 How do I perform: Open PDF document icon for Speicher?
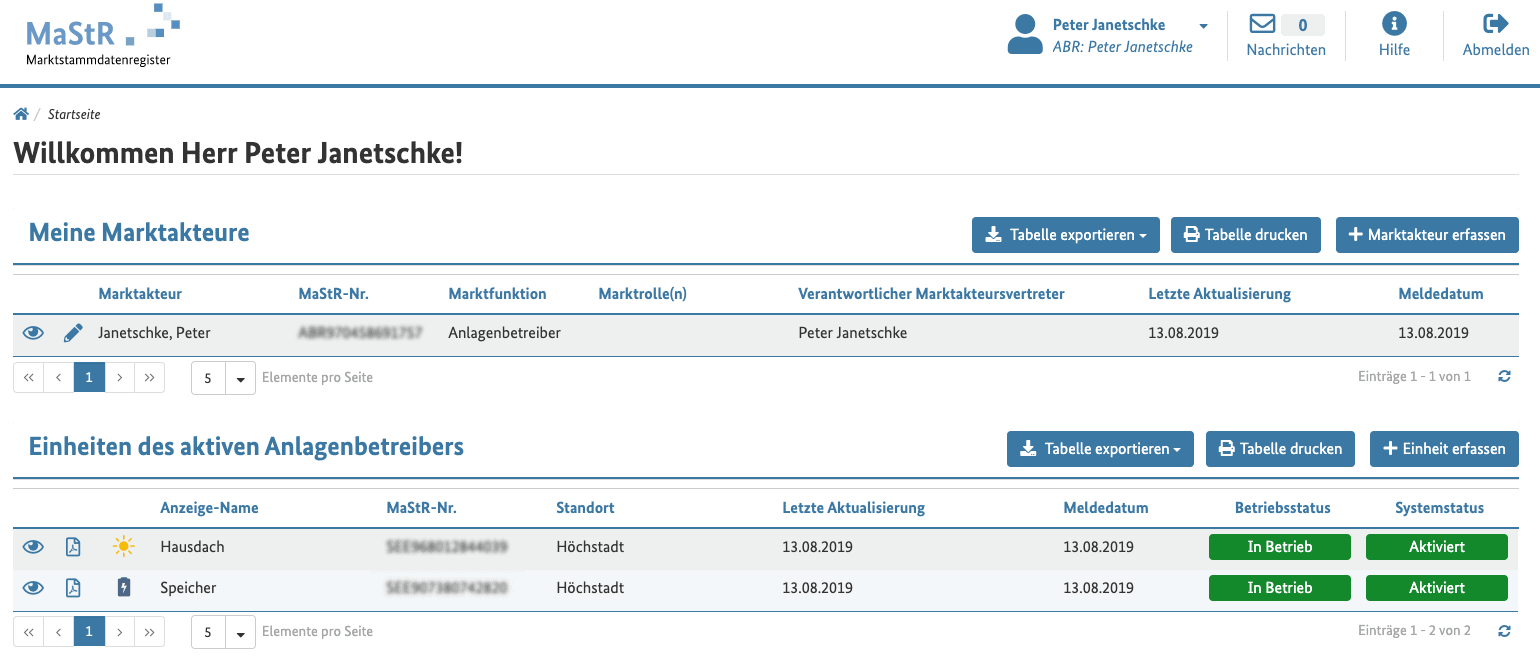tap(73, 587)
